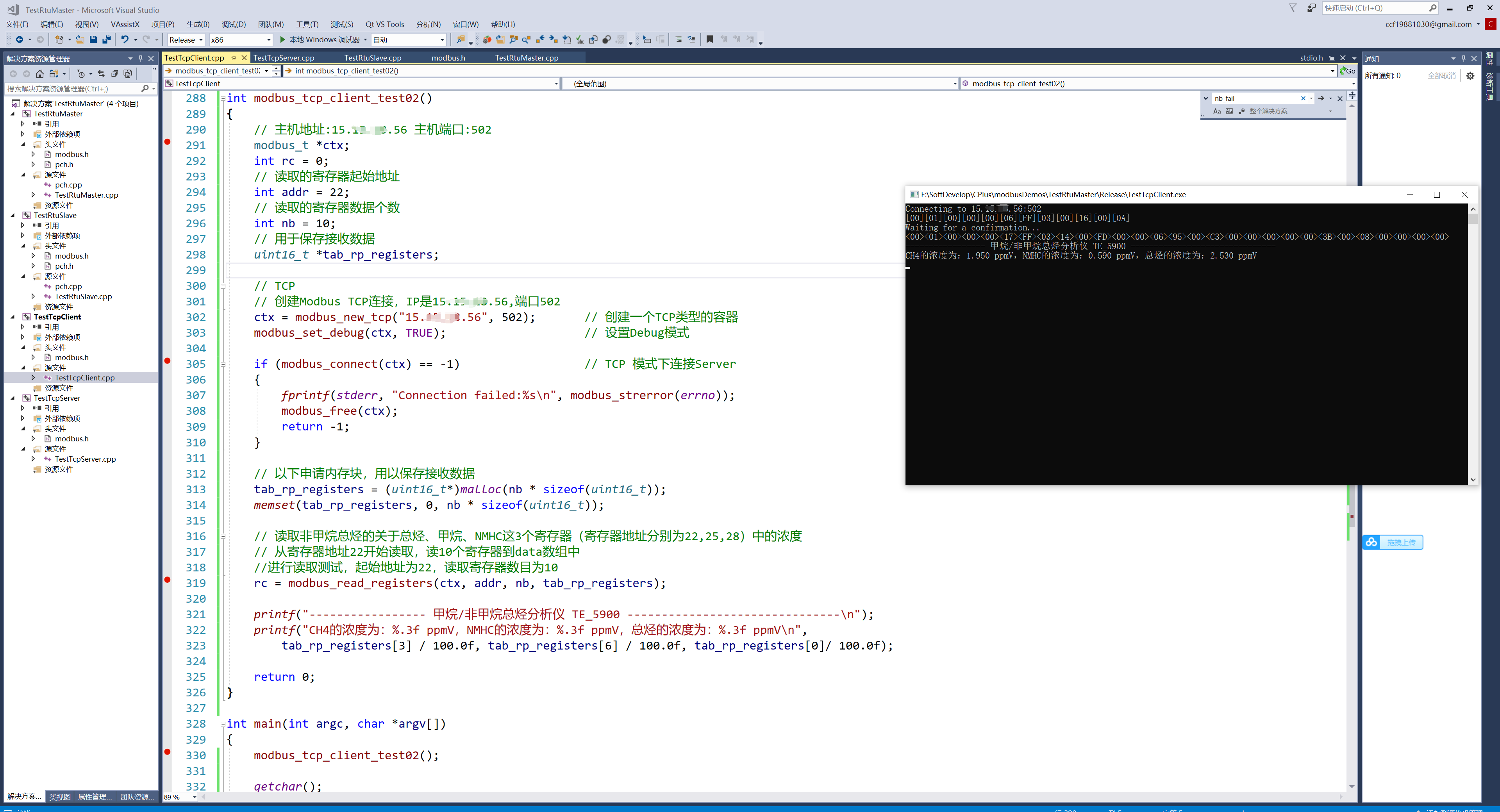Disable the breakpoint on line 305
1500x812 pixels.
click(x=168, y=361)
